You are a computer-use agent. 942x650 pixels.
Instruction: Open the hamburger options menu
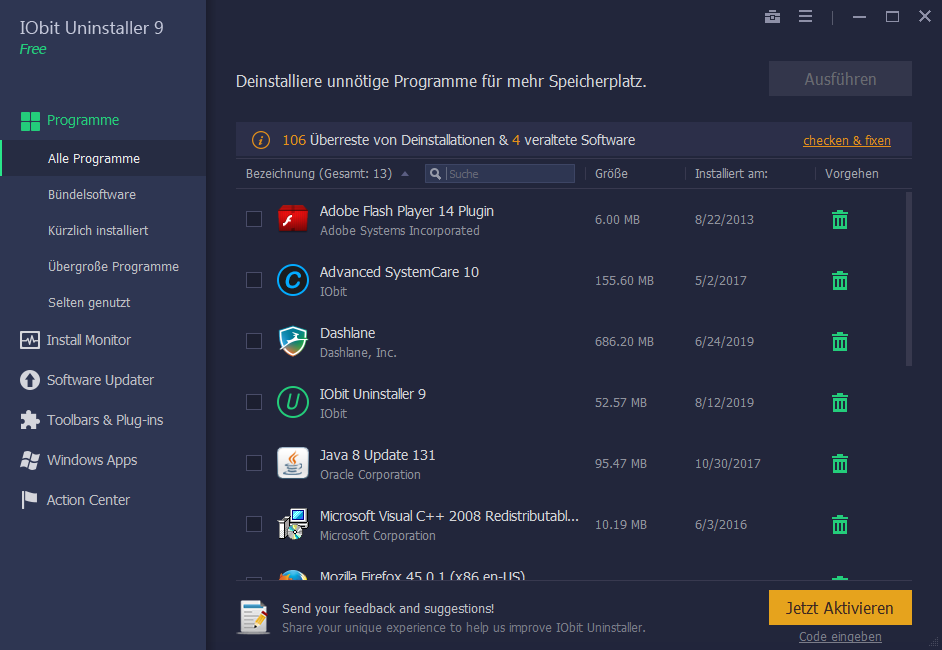pos(805,17)
